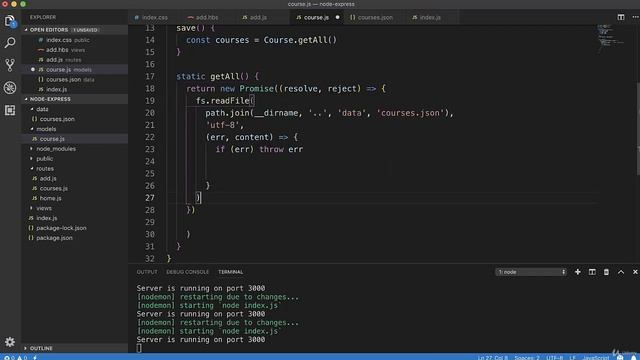Open courses.json data in Open Editors list
640x360 pixels.
75,80
